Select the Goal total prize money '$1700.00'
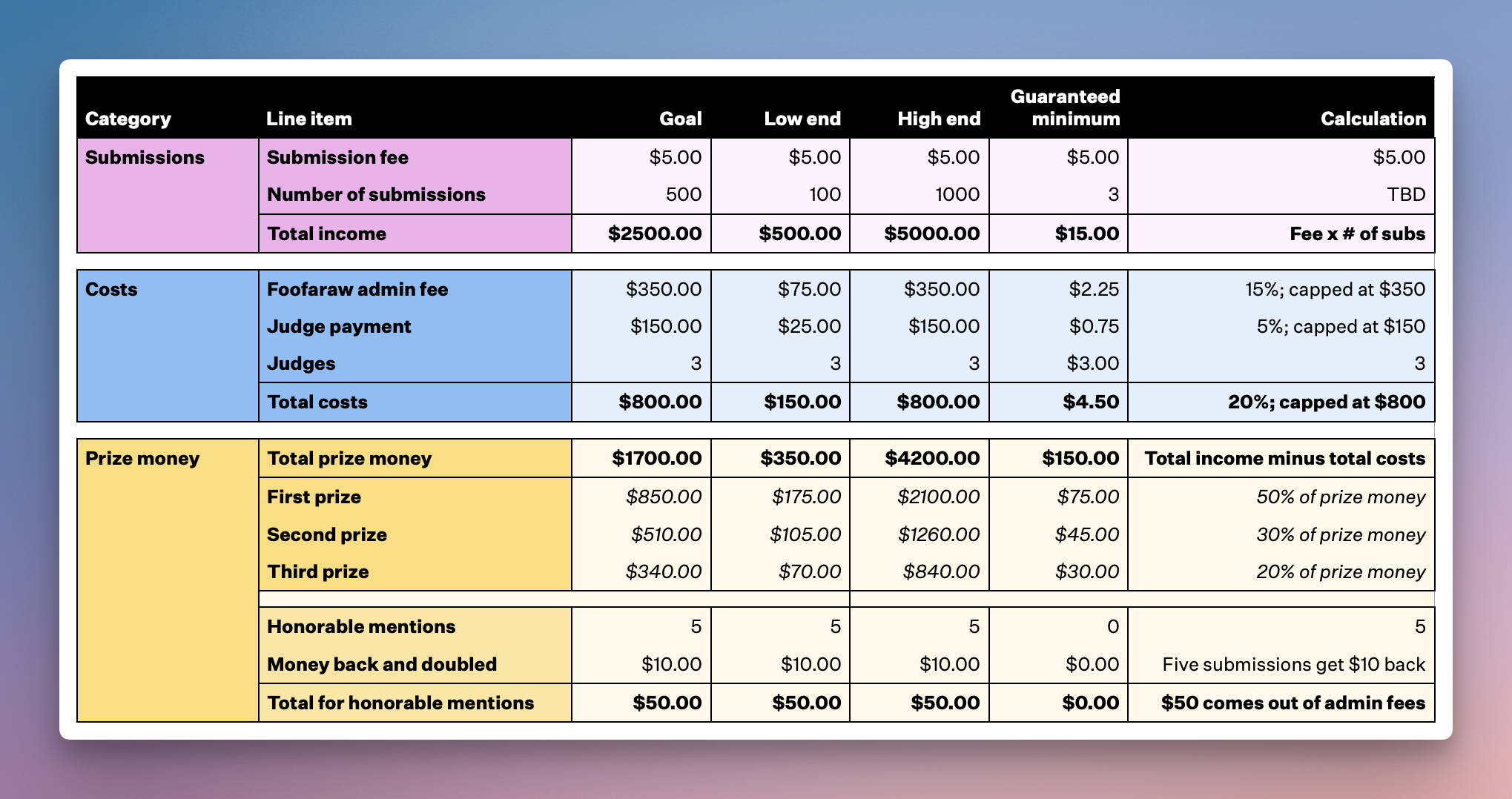 point(657,458)
